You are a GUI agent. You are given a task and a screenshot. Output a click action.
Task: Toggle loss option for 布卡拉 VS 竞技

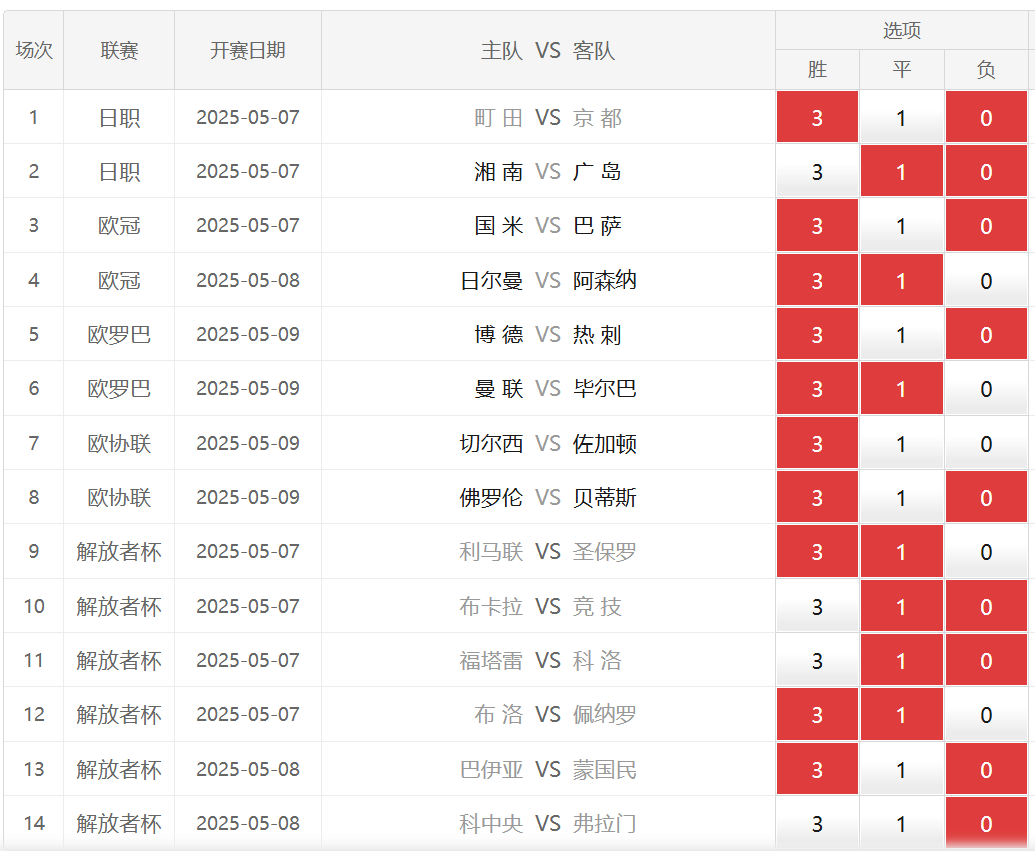click(986, 607)
